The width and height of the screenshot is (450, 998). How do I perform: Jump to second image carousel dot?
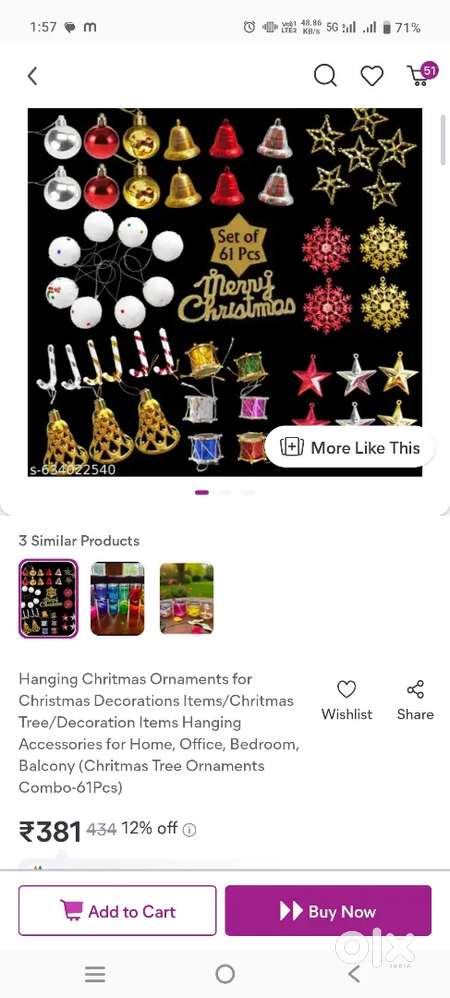(225, 492)
